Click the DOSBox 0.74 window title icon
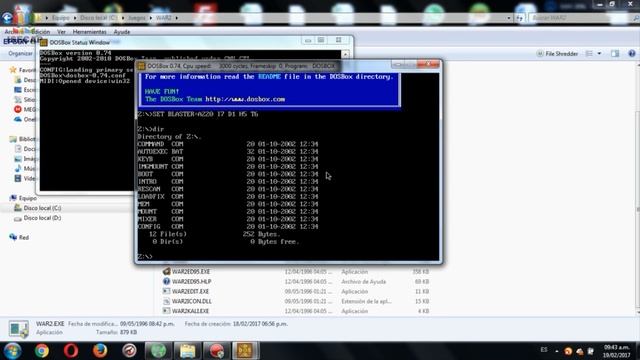This screenshot has height=360, width=640. [141, 66]
